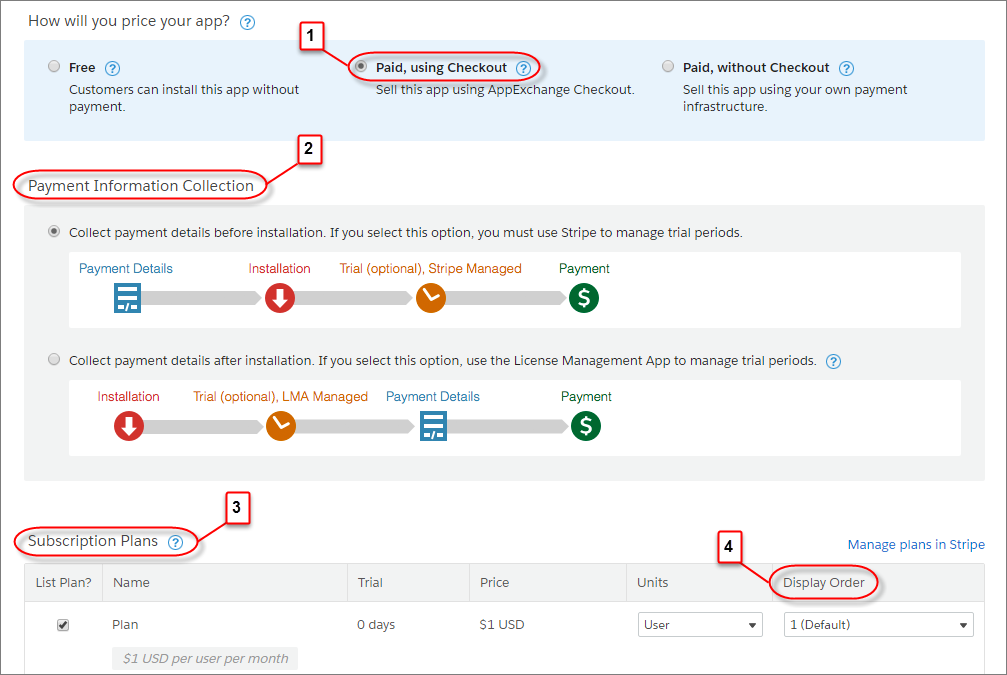Click 'Payment Details' label in first flow
Image resolution: width=1007 pixels, height=675 pixels.
(126, 268)
